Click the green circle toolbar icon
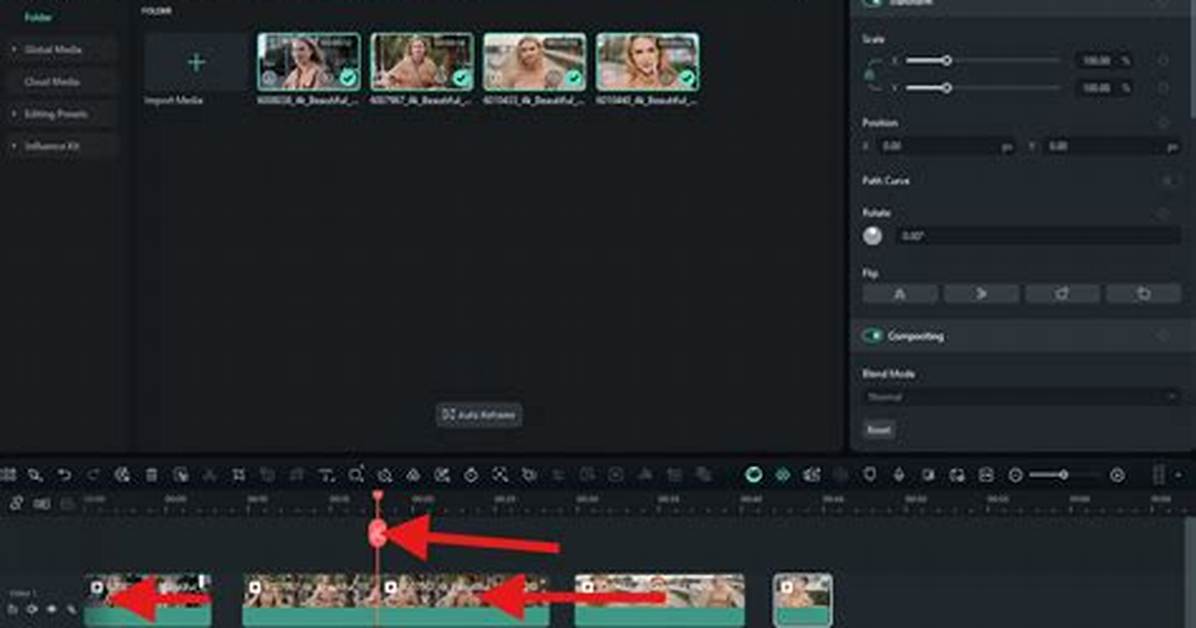 pyautogui.click(x=754, y=475)
